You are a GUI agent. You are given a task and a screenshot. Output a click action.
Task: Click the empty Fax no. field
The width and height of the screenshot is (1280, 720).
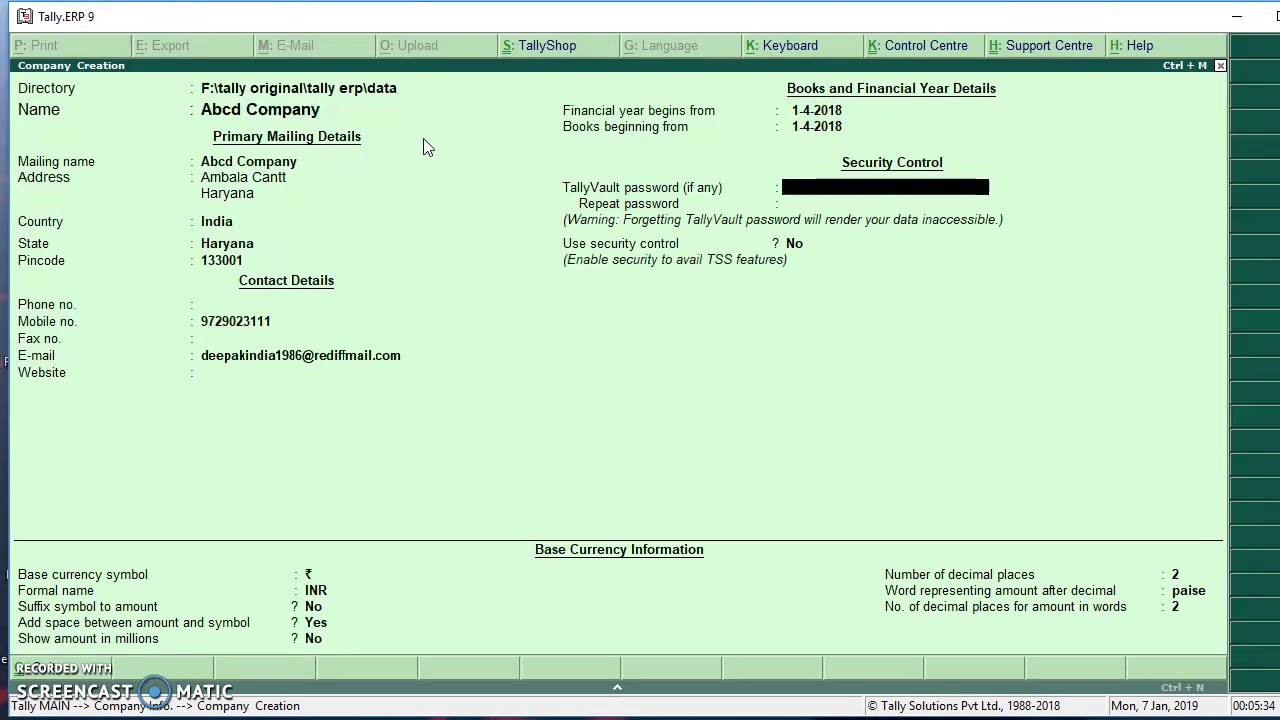pos(300,339)
